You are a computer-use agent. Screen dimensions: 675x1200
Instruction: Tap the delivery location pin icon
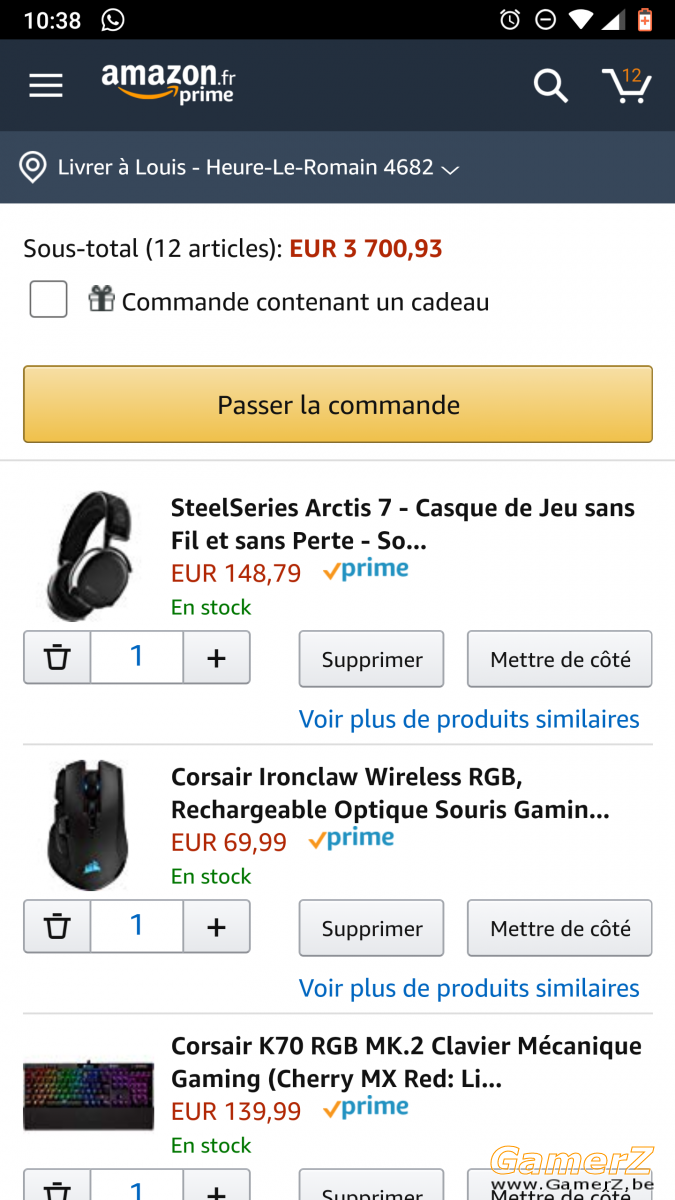(x=33, y=167)
